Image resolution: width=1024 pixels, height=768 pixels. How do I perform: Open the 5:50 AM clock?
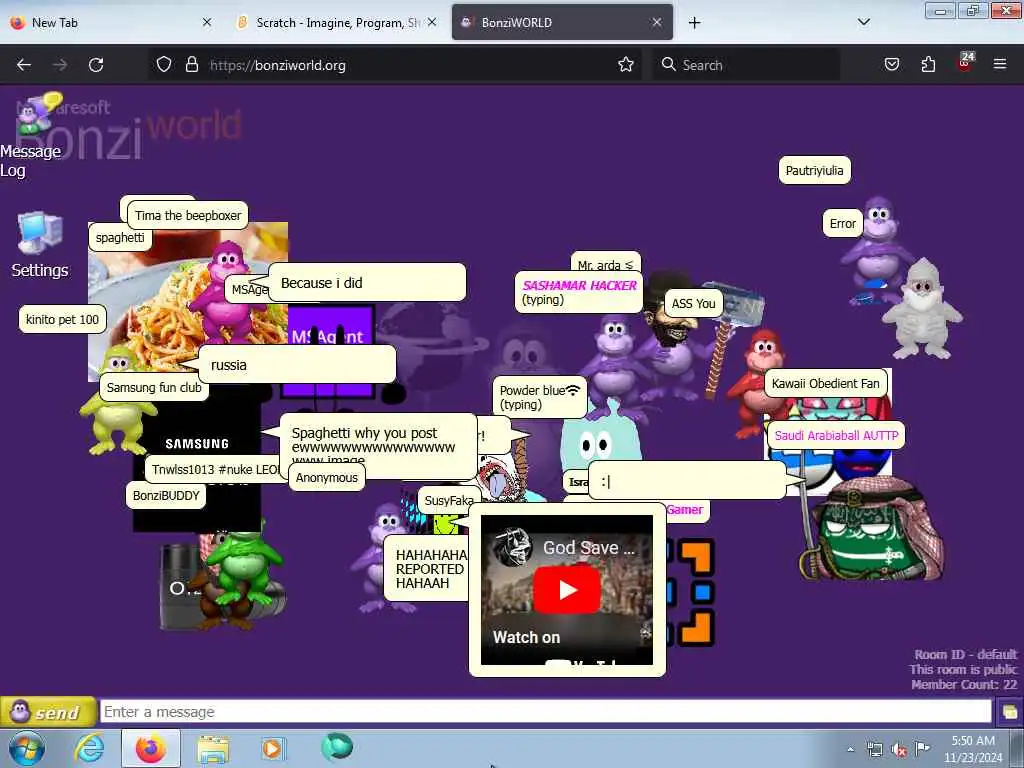[973, 748]
